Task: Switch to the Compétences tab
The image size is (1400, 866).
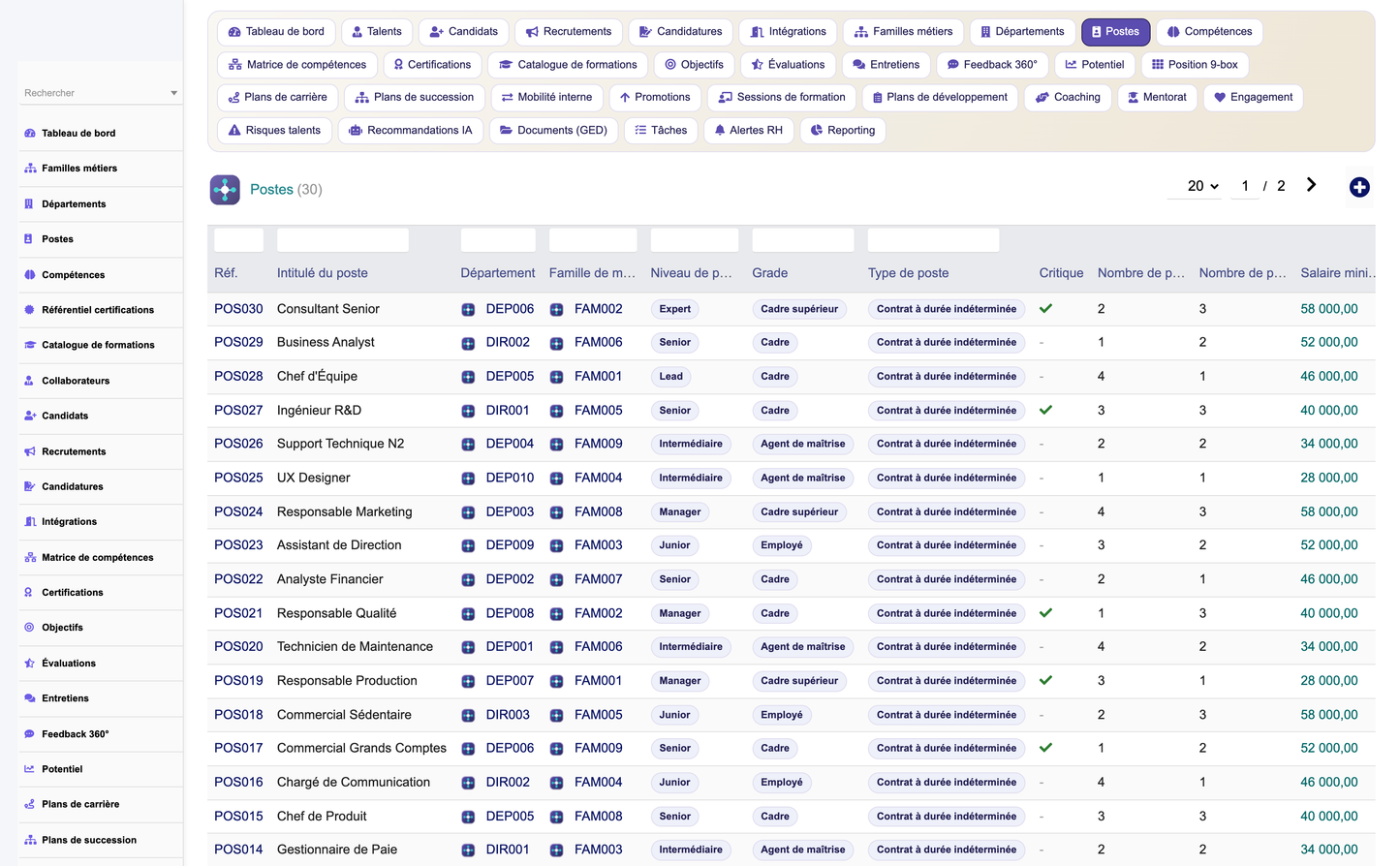Action: [1208, 32]
